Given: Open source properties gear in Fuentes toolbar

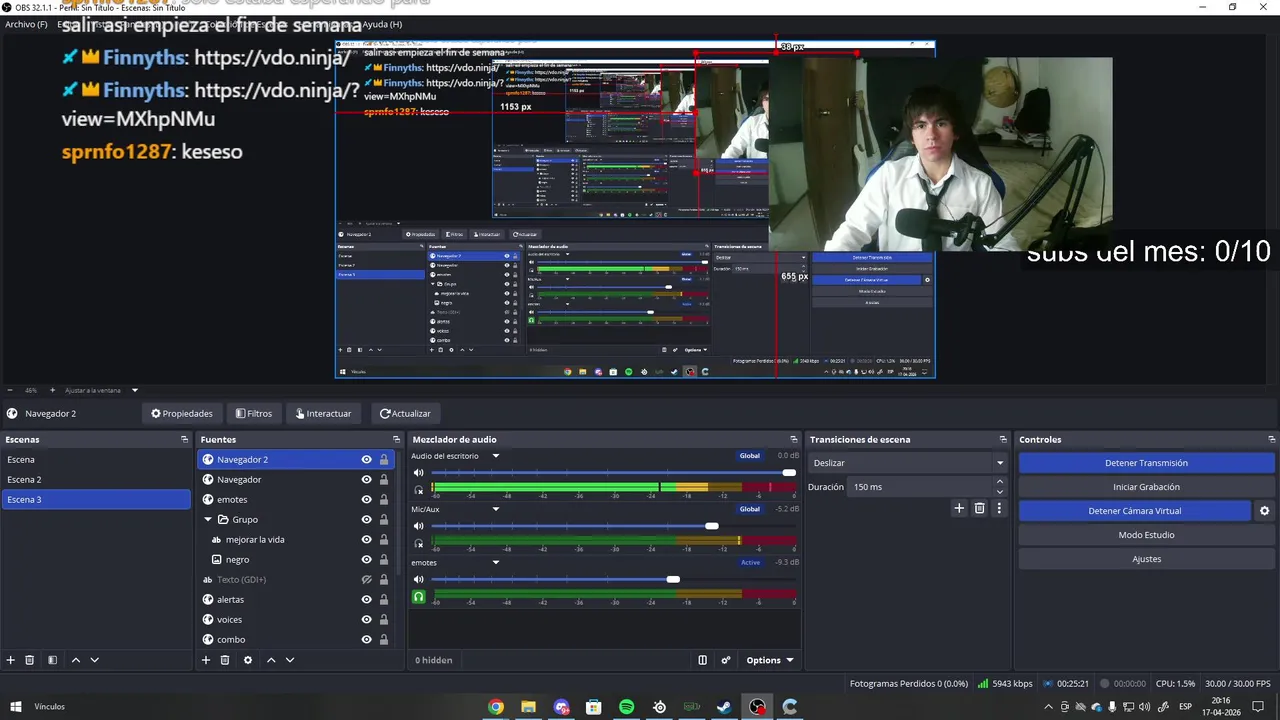Looking at the screenshot, I should 248,660.
